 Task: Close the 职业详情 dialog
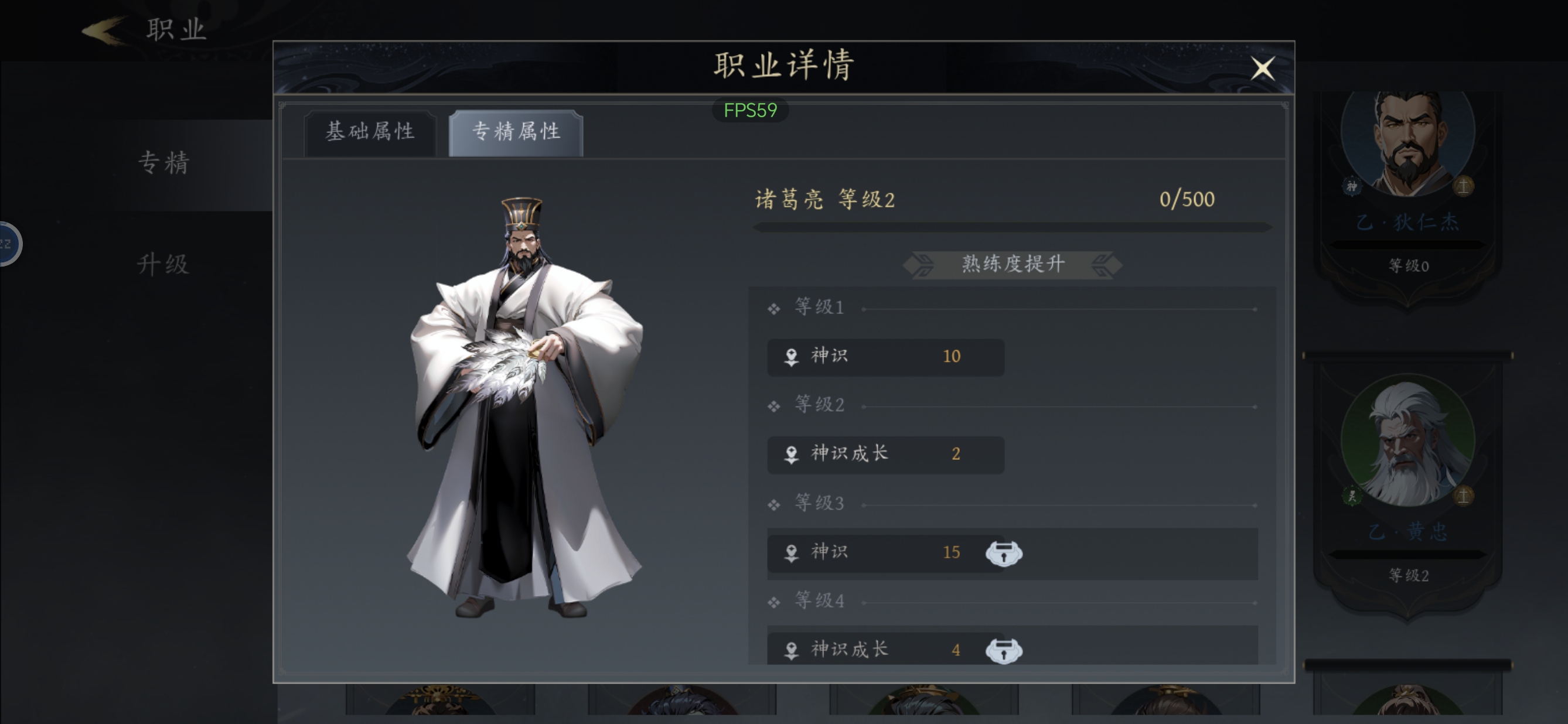(x=1263, y=68)
